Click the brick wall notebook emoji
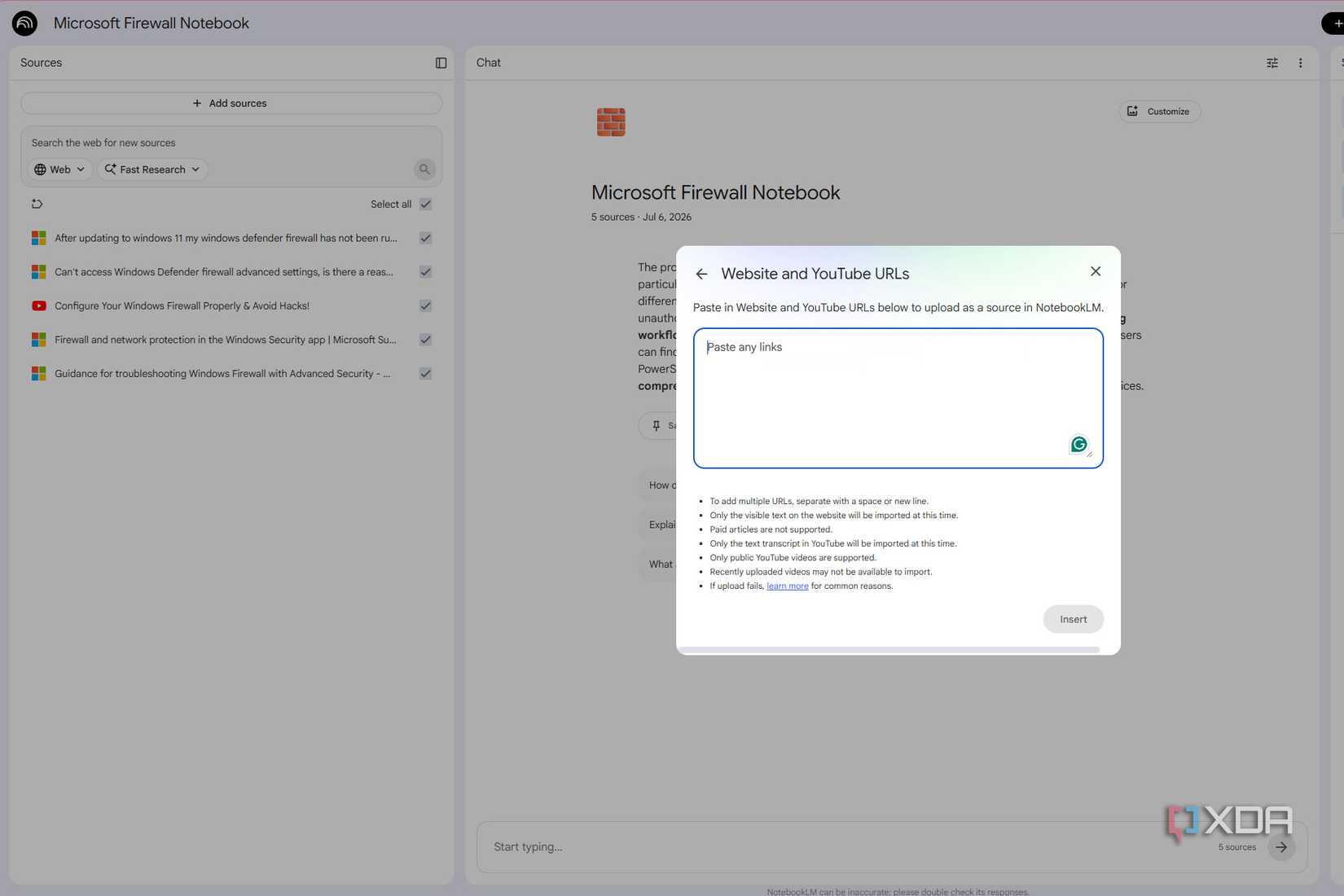 [611, 122]
